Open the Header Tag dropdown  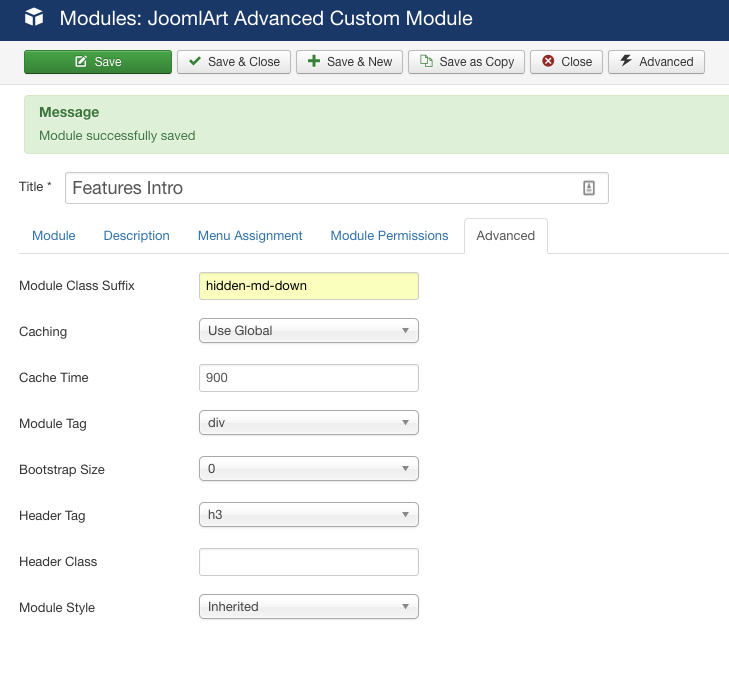(x=308, y=515)
